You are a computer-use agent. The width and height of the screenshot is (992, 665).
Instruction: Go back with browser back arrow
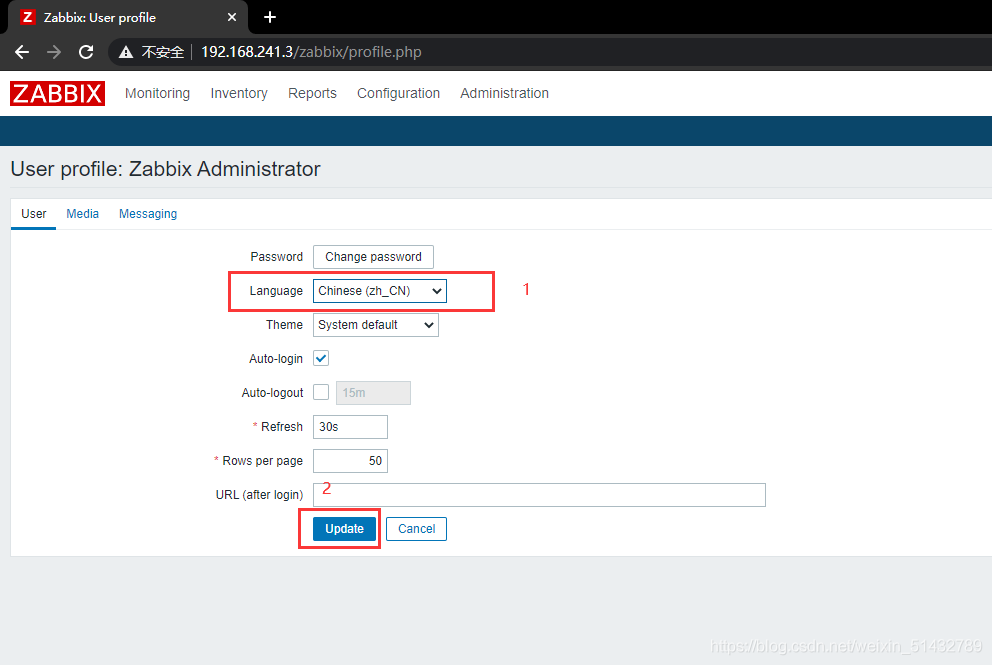pos(22,52)
